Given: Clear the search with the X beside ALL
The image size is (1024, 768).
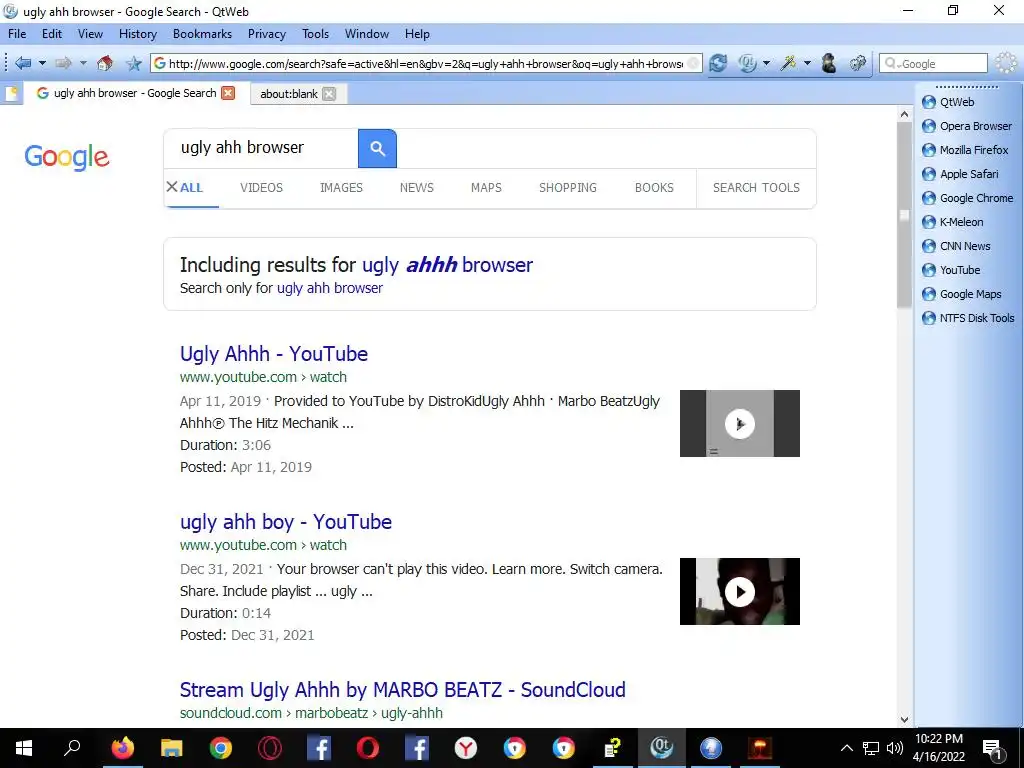Looking at the screenshot, I should [172, 187].
